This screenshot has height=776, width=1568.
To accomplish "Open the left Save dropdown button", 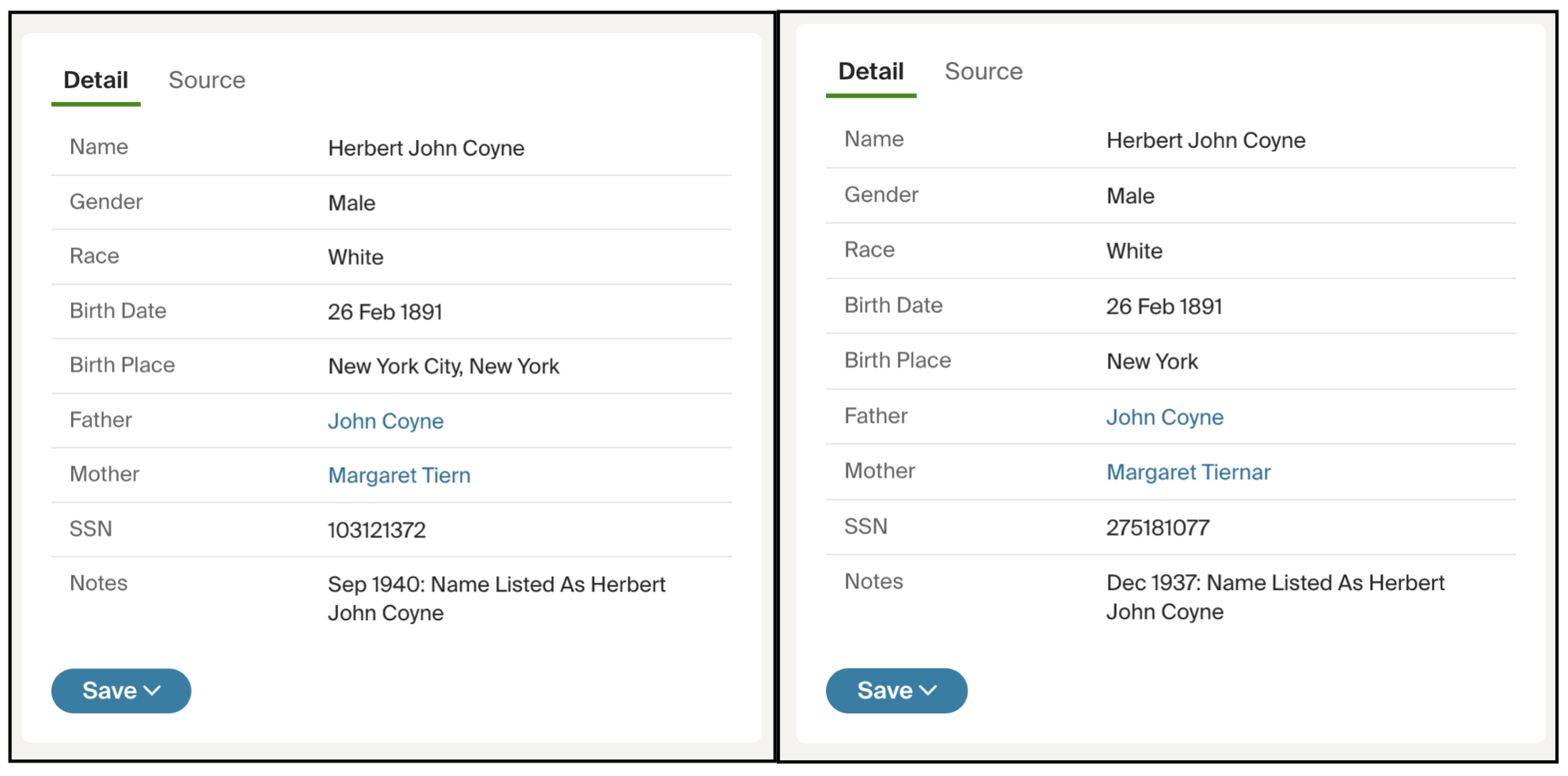I will tap(121, 690).
